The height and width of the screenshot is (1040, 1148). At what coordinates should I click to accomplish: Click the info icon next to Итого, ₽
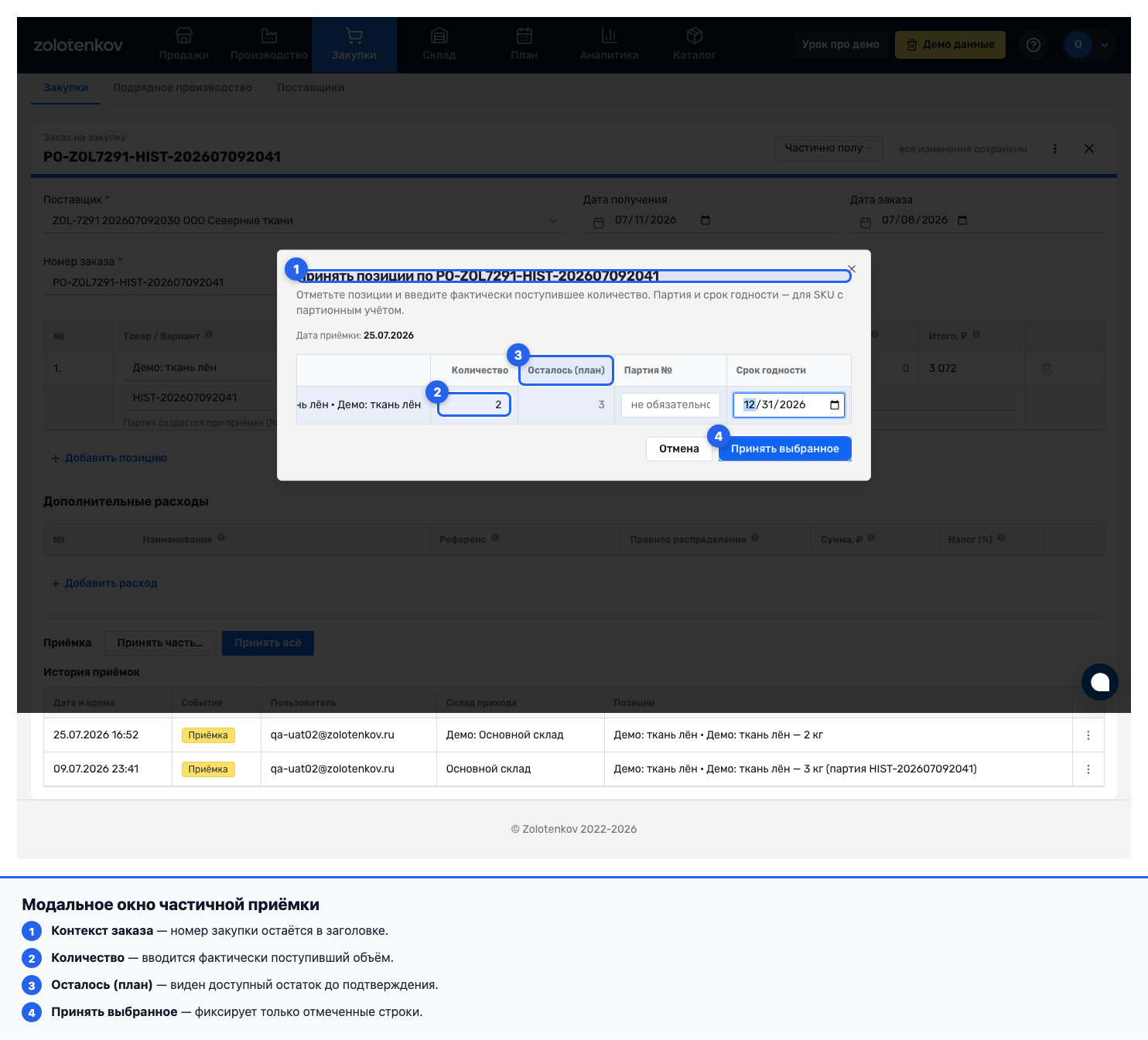click(x=976, y=335)
